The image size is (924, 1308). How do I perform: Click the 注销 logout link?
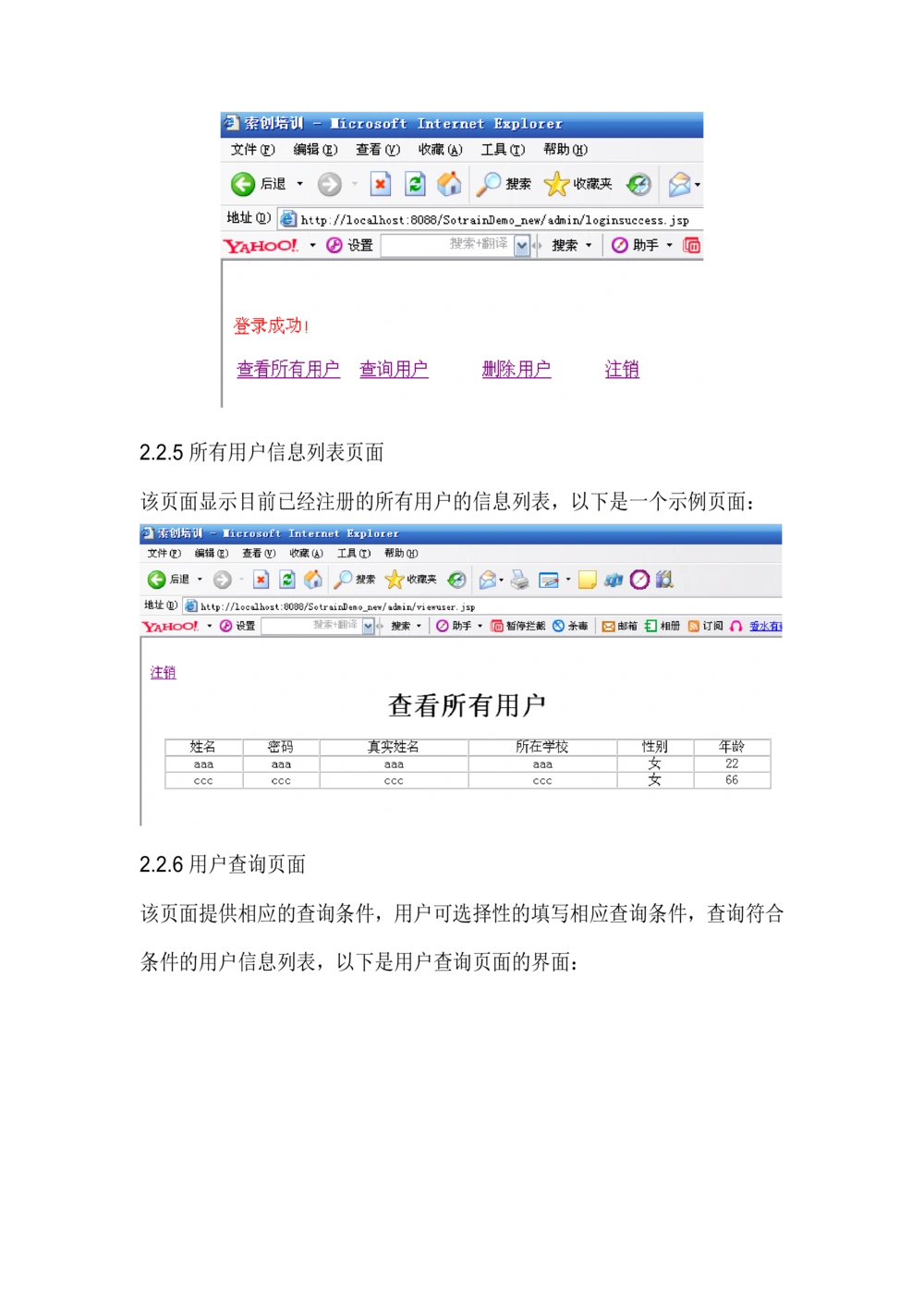click(620, 369)
